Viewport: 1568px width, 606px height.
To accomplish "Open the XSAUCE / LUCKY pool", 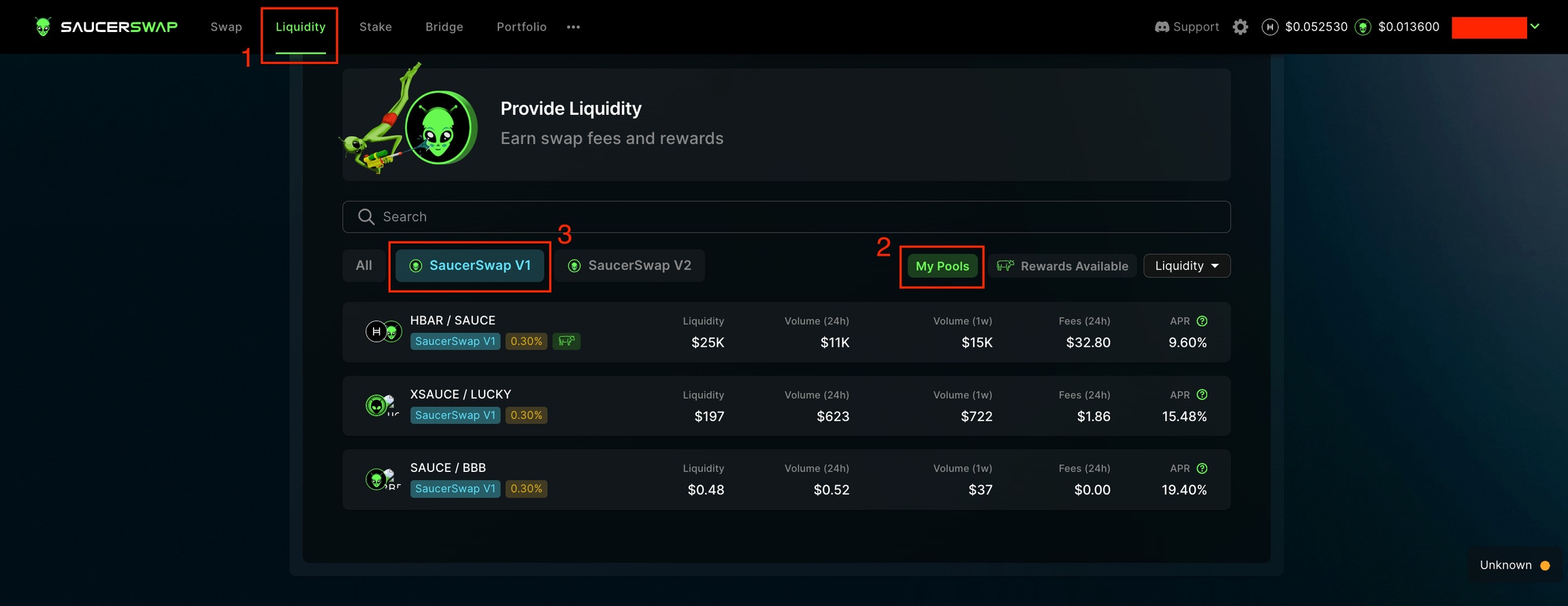I will [786, 406].
